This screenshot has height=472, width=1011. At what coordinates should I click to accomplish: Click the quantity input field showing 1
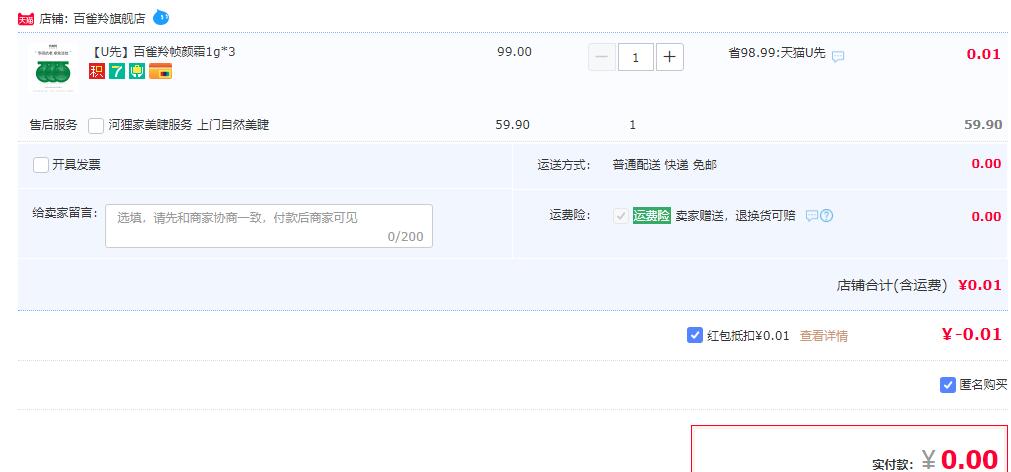(636, 57)
